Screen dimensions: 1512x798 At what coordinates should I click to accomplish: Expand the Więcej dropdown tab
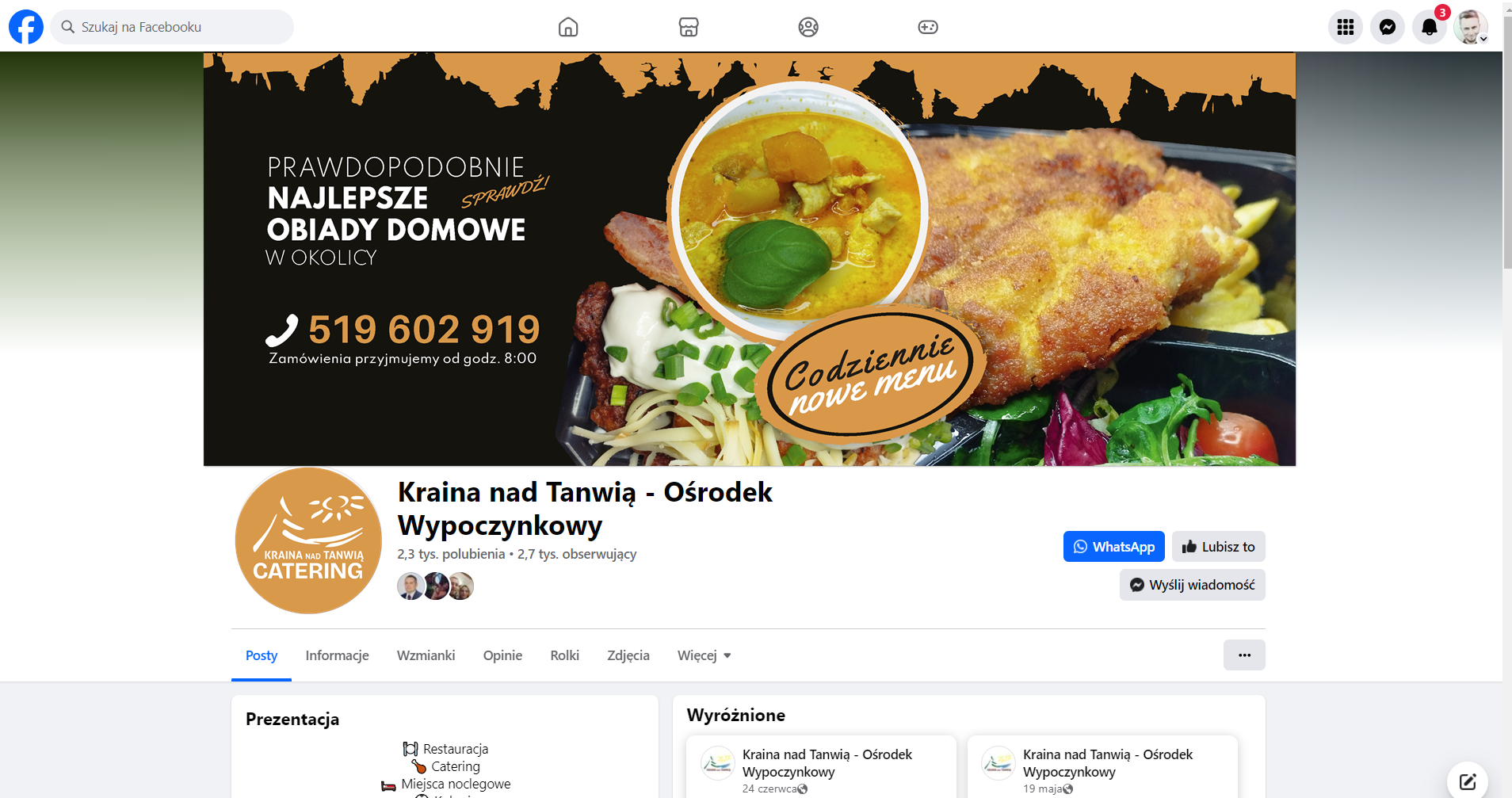704,655
